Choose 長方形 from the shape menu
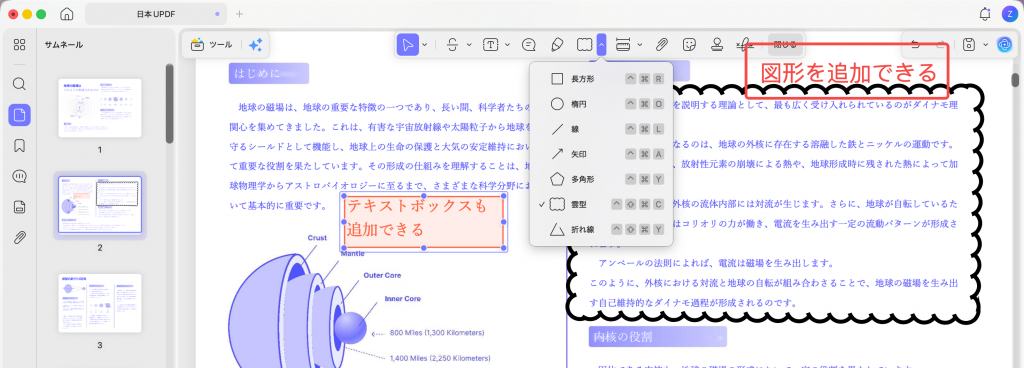 coord(601,79)
